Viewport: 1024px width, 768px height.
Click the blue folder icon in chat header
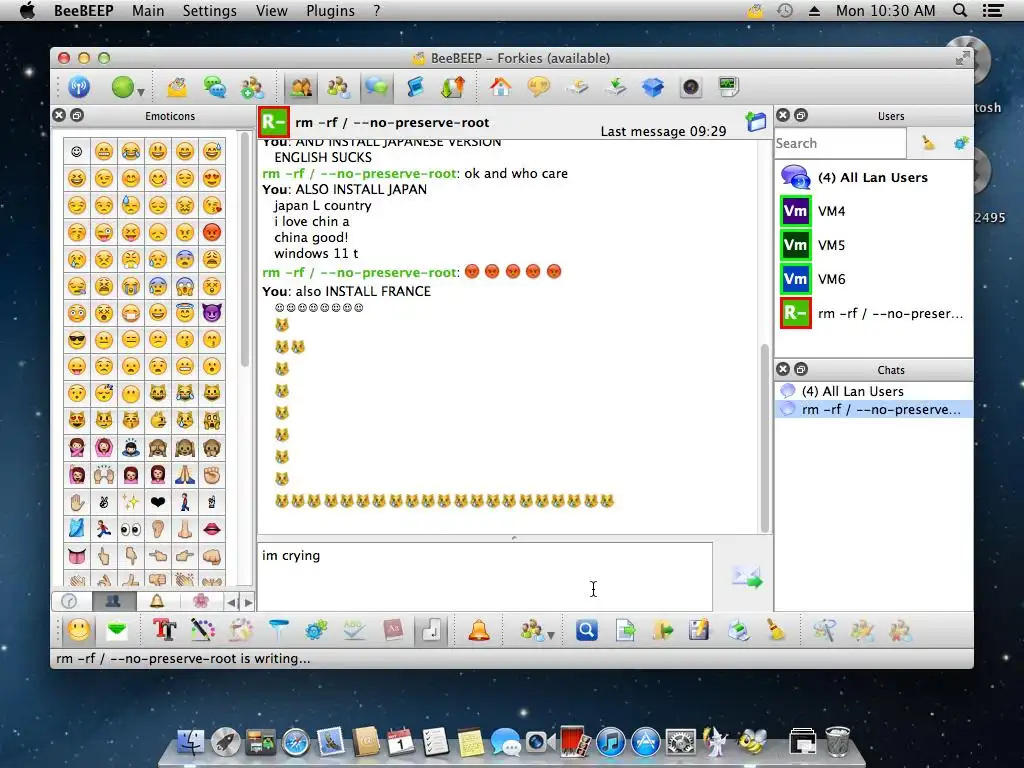(x=756, y=121)
